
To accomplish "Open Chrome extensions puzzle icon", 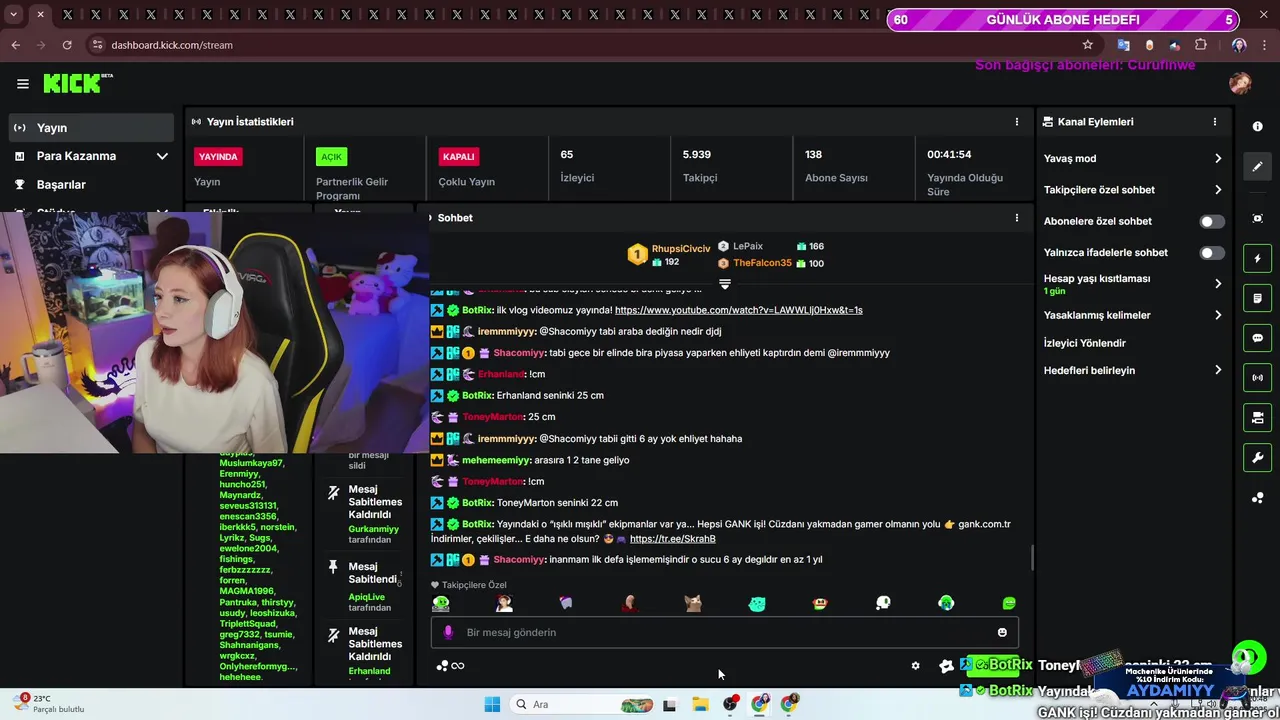I will (x=1201, y=45).
